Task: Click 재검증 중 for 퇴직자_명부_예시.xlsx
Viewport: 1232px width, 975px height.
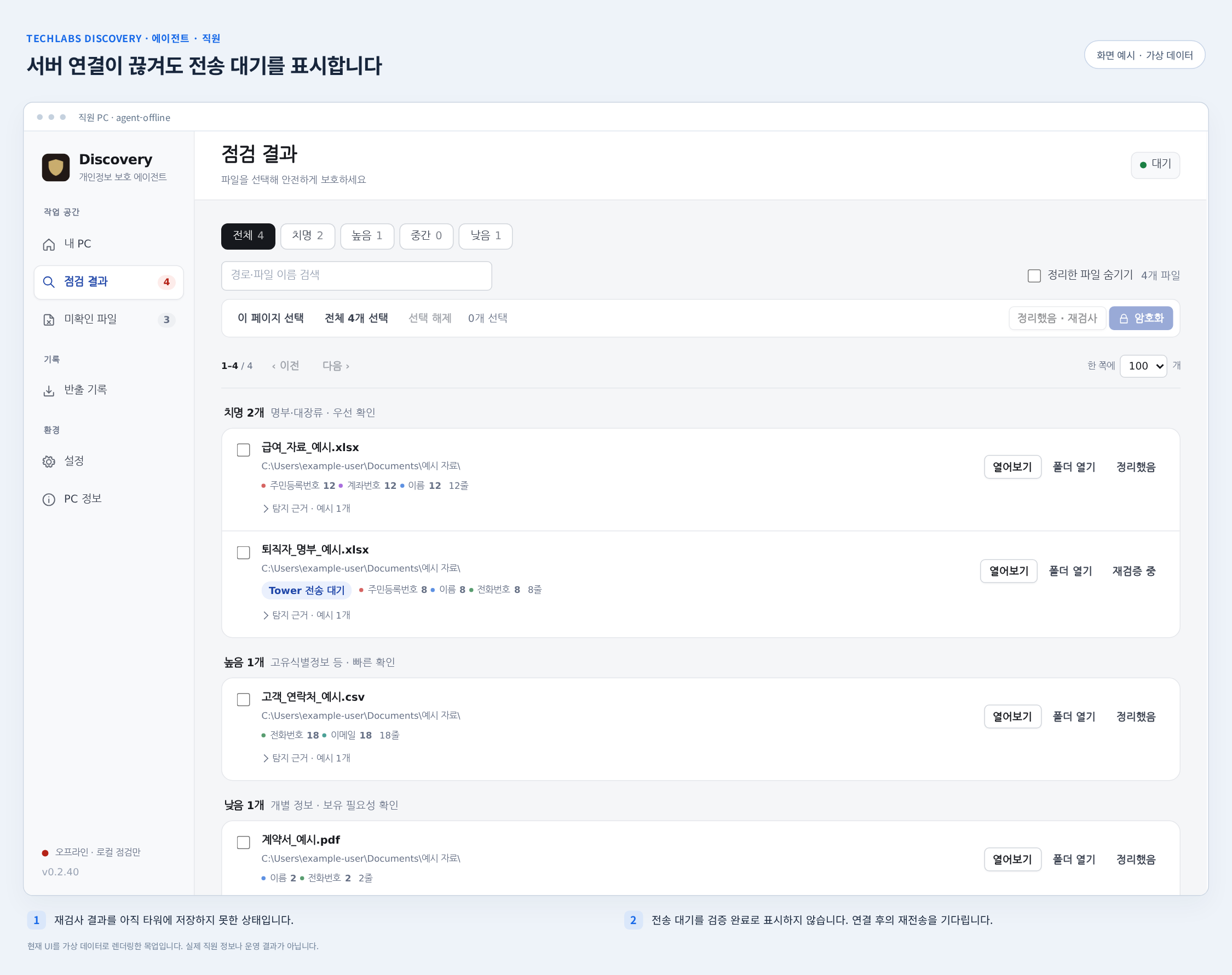Action: point(1134,571)
